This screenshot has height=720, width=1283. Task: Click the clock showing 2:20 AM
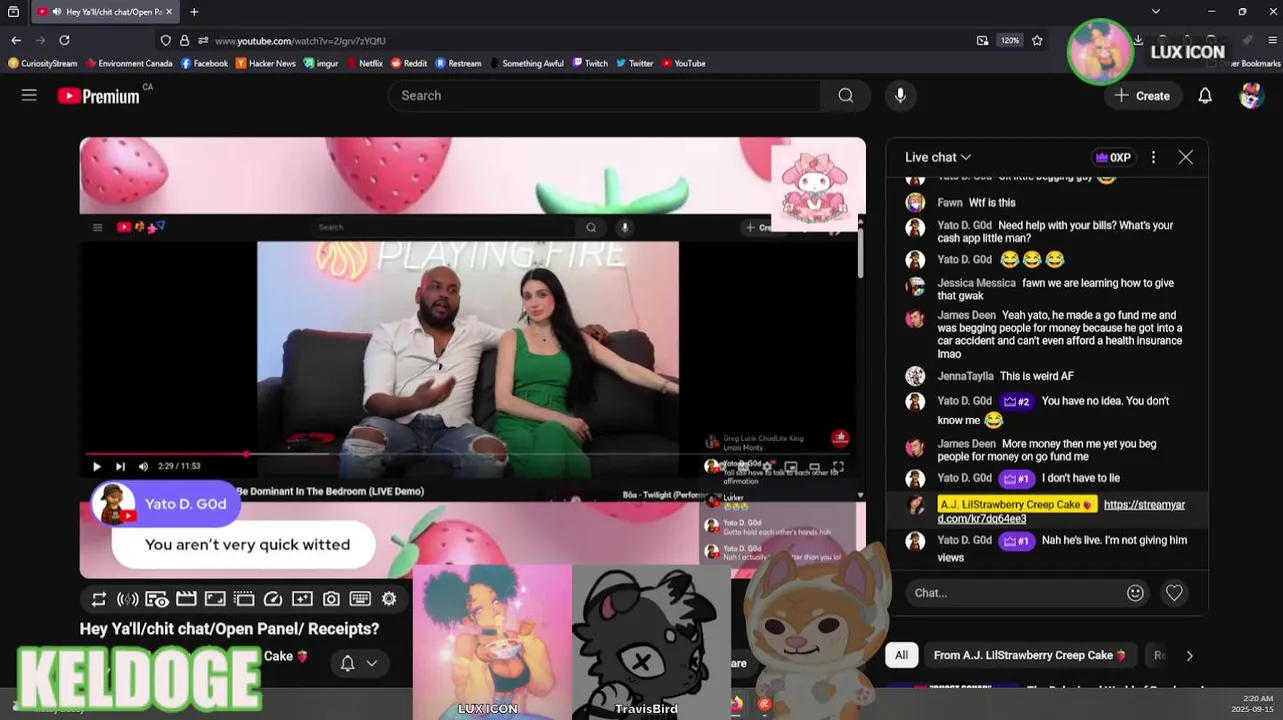1256,698
